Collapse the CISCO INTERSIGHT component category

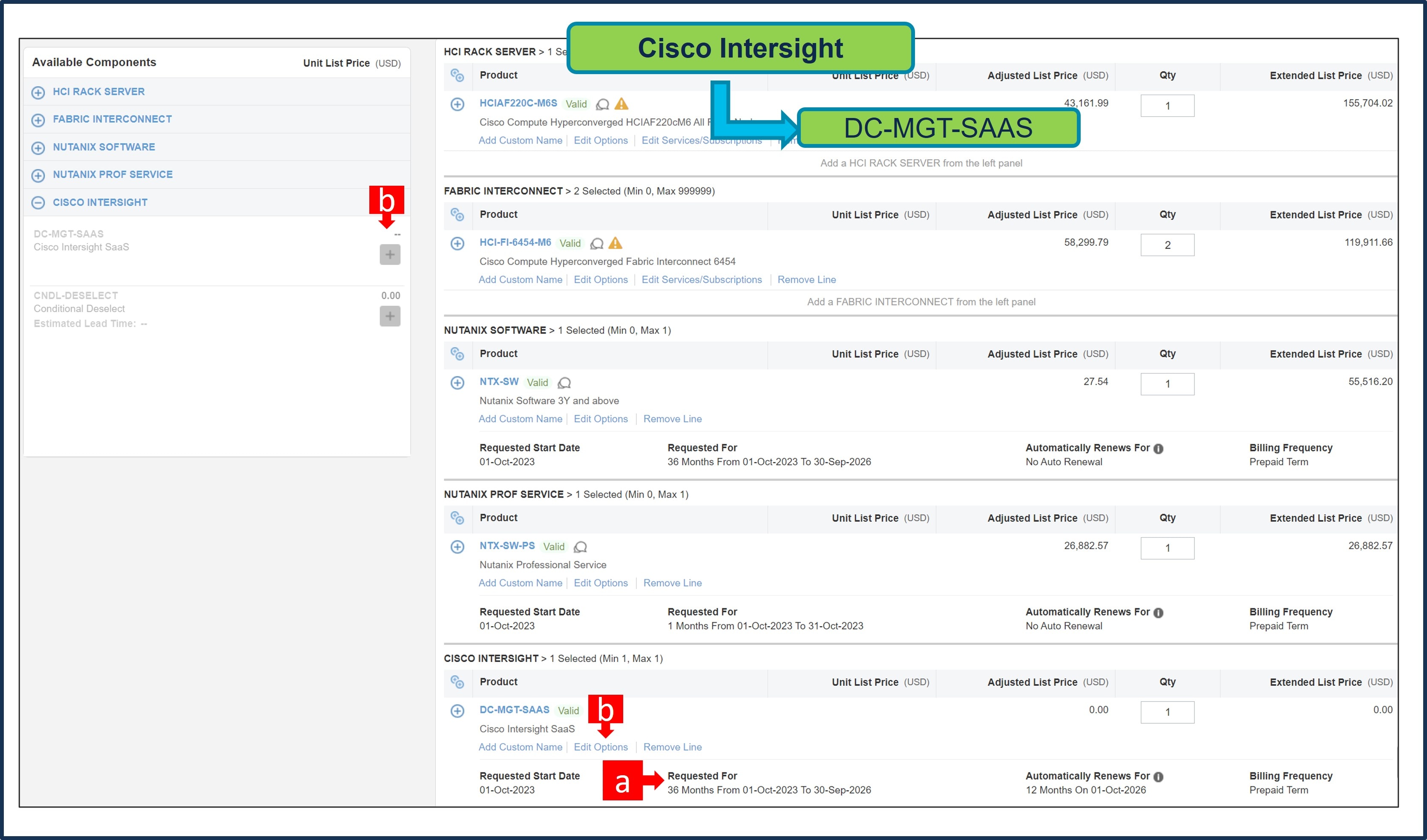[x=38, y=203]
